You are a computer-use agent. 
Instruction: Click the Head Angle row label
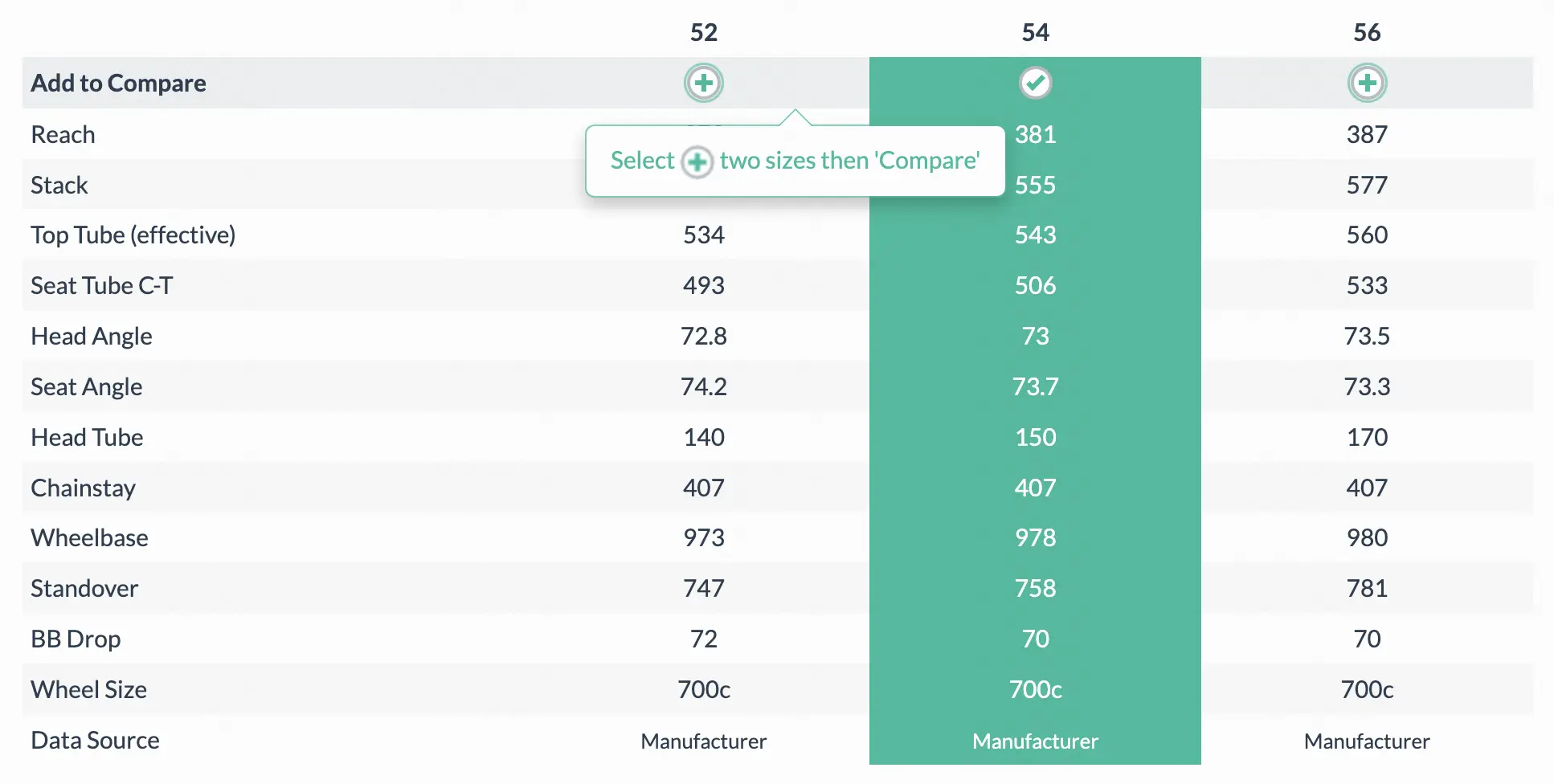coord(91,336)
